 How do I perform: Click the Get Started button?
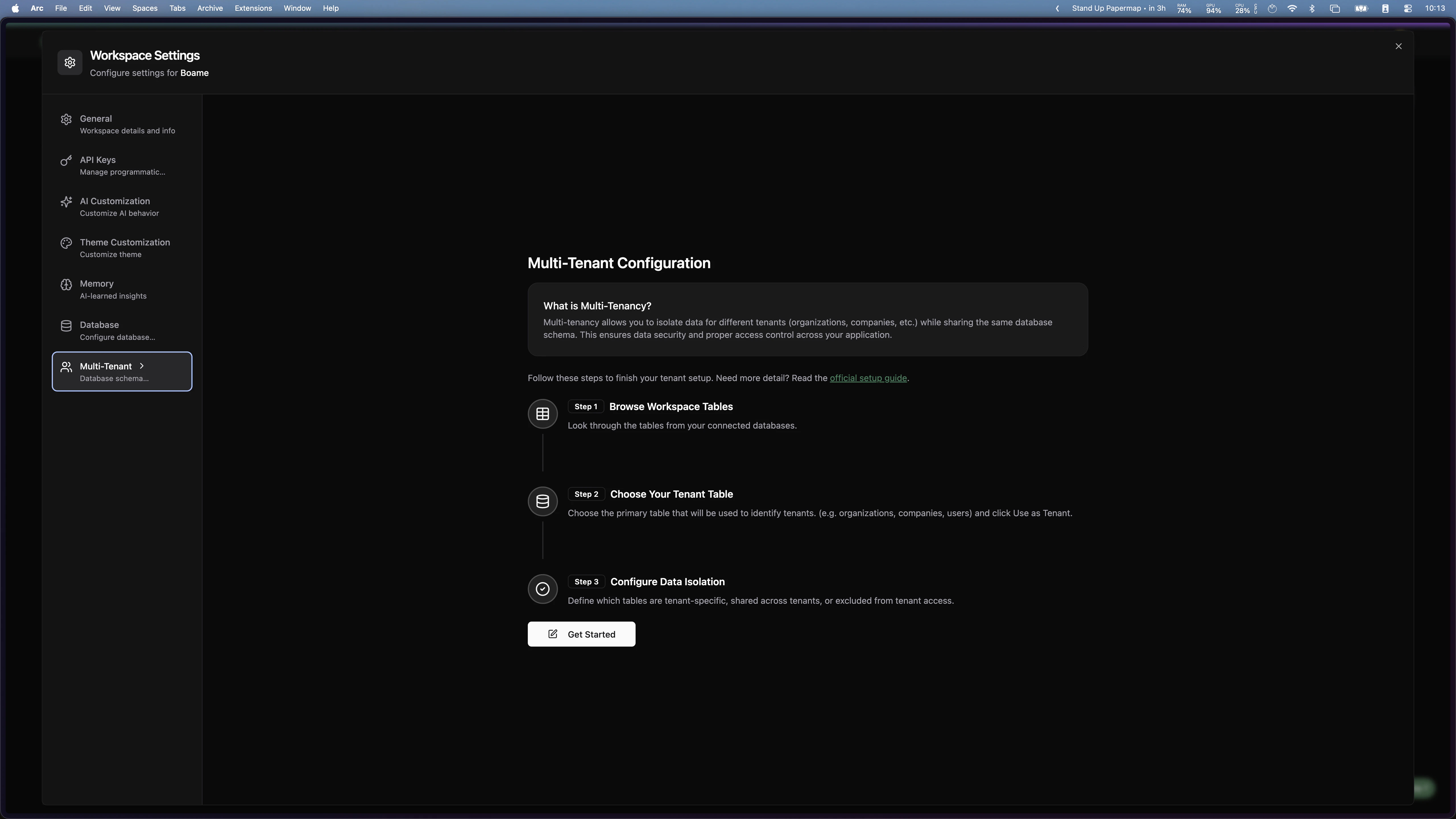coord(581,634)
